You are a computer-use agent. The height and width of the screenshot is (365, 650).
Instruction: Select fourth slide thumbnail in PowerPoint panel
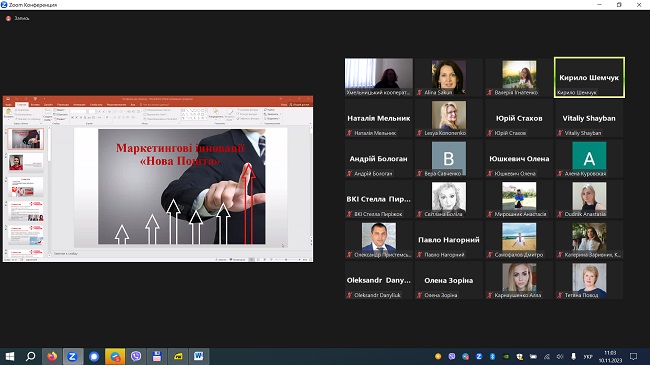point(26,211)
